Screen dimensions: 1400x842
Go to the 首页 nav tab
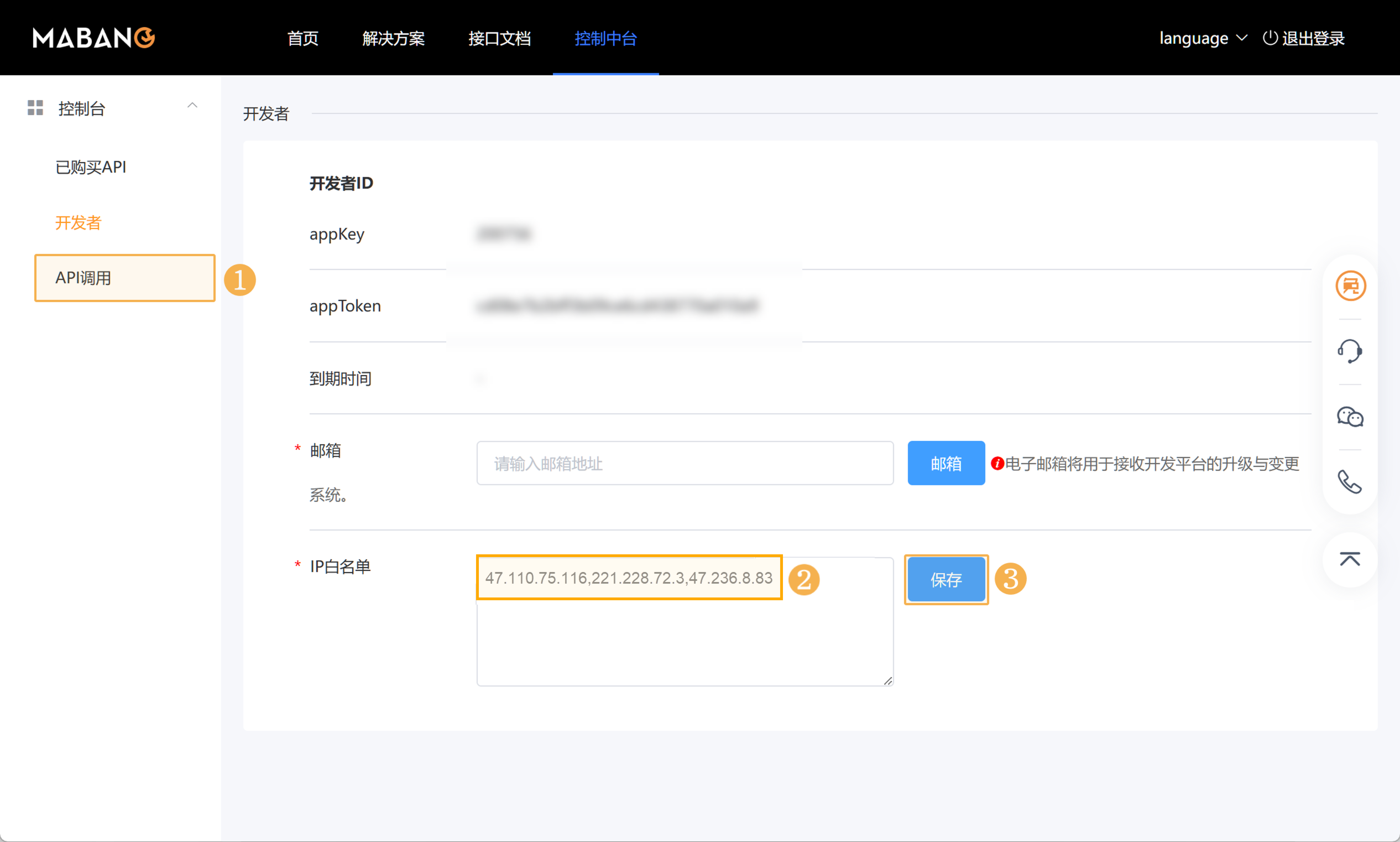(x=303, y=38)
